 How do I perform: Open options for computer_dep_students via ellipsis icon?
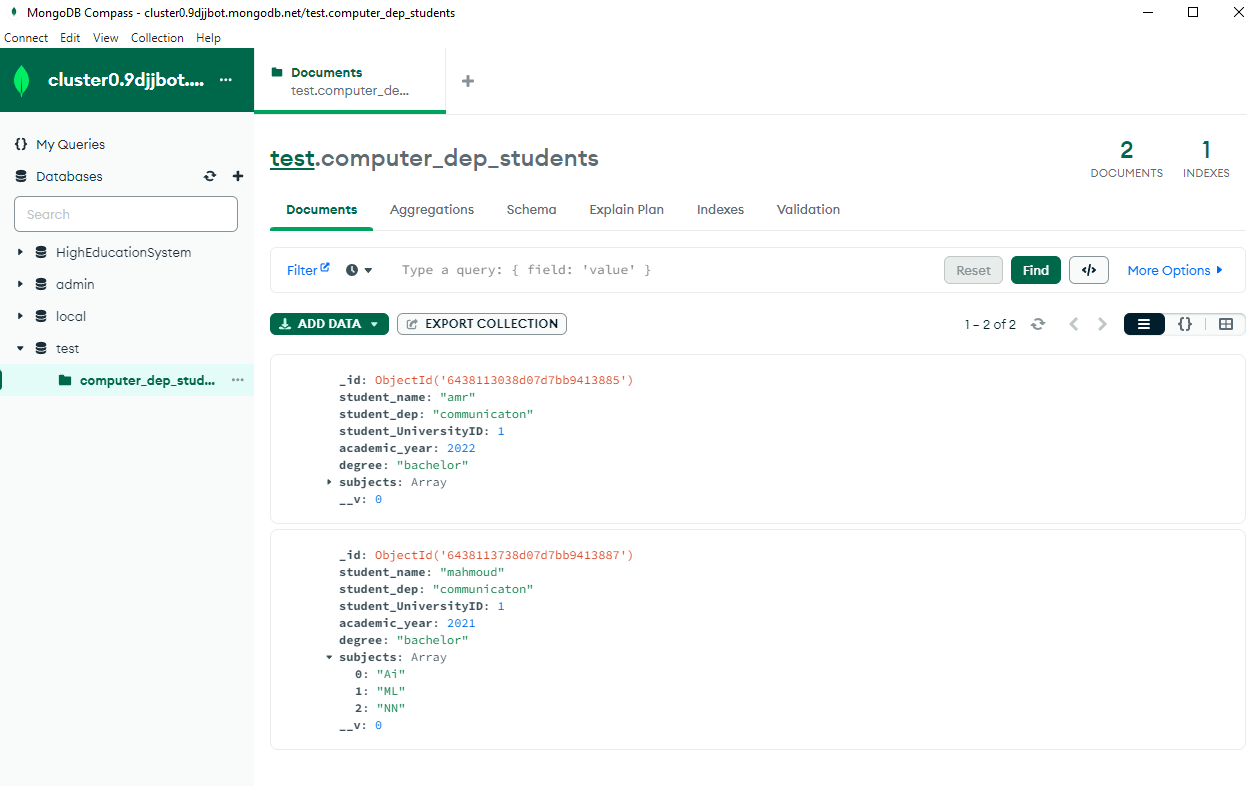coord(237,380)
